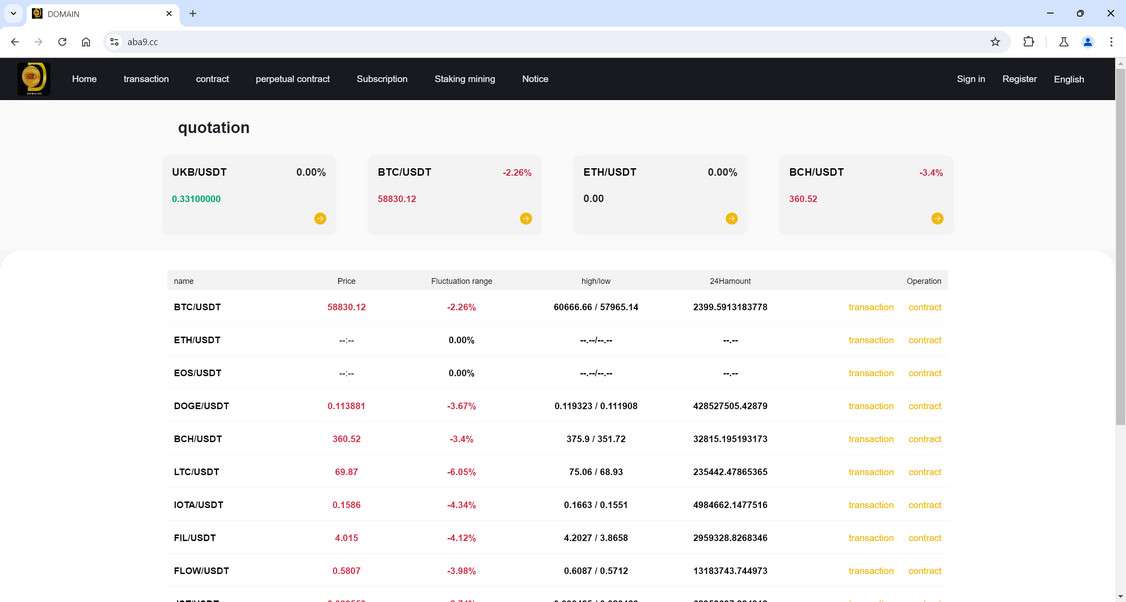Click the gold site logo in header
The width and height of the screenshot is (1126, 602).
33,79
